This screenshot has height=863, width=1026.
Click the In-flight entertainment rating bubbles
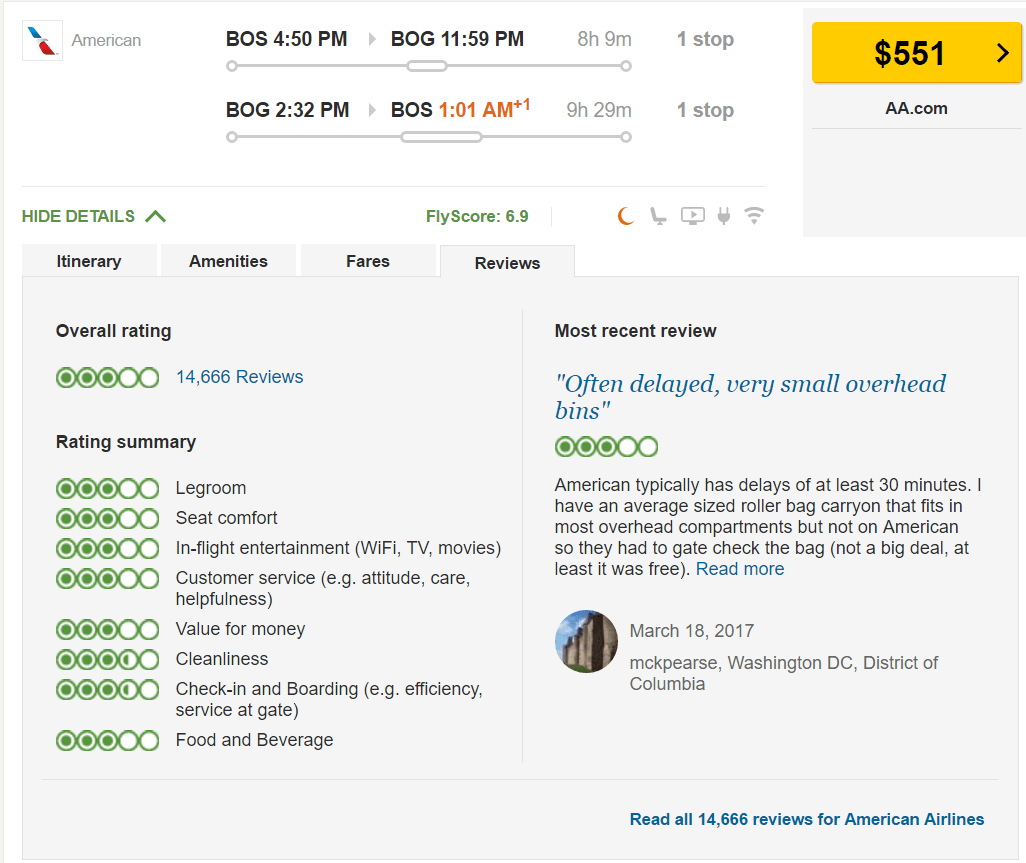coord(107,548)
